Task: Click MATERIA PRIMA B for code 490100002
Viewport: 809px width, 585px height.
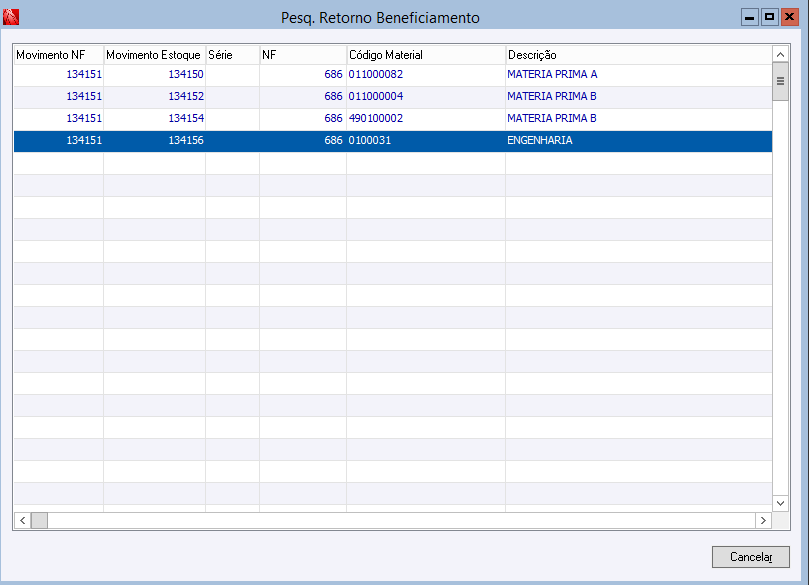Action: click(x=552, y=119)
